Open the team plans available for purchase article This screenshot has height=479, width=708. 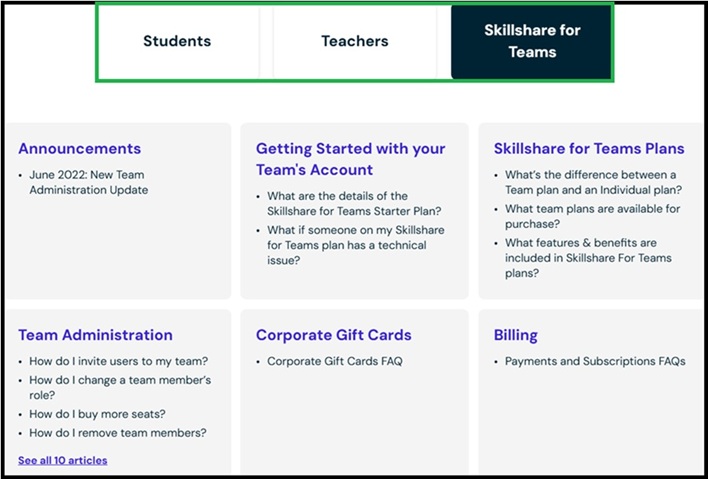coord(592,217)
